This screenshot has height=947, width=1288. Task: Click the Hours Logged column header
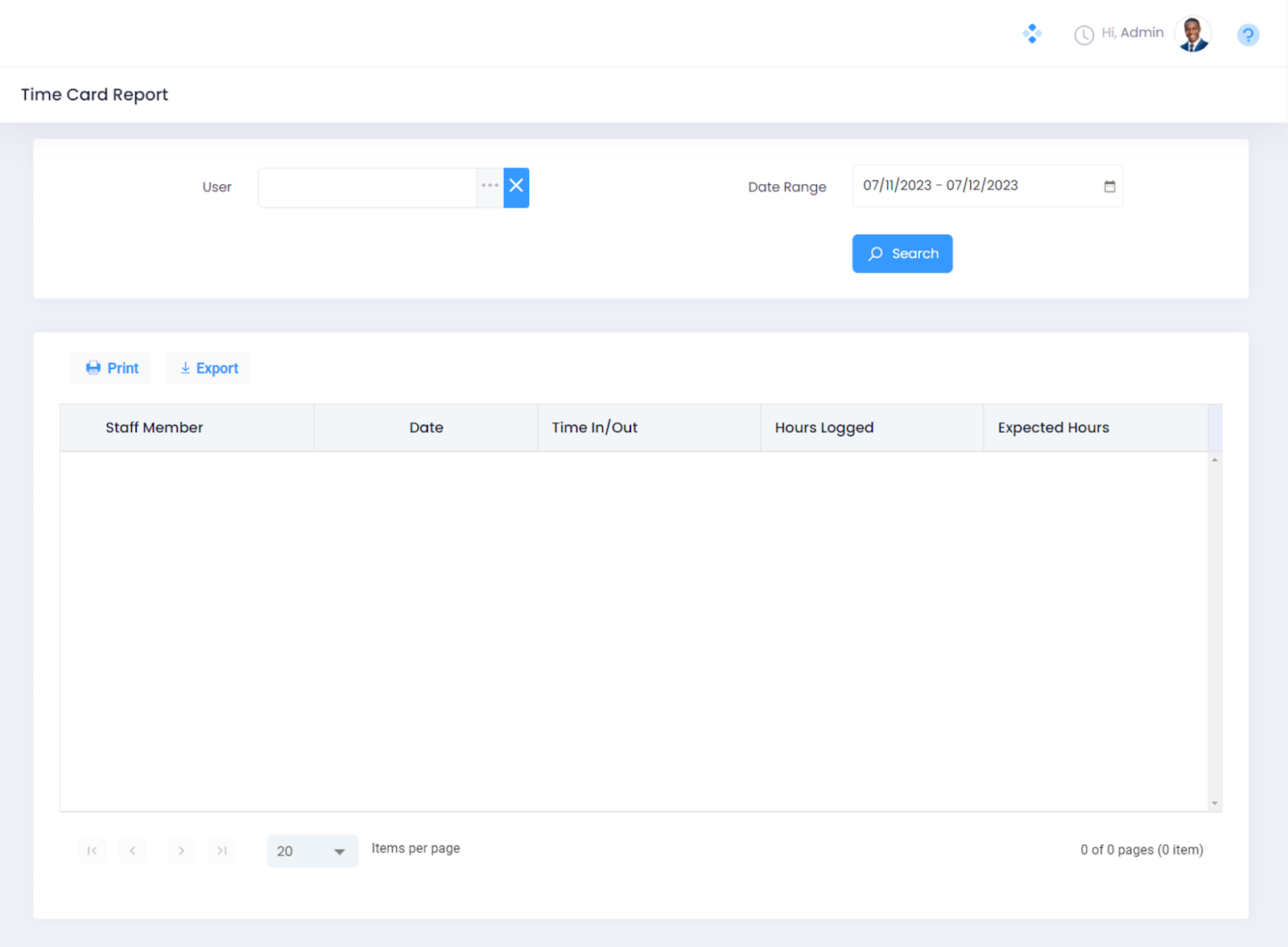tap(824, 428)
